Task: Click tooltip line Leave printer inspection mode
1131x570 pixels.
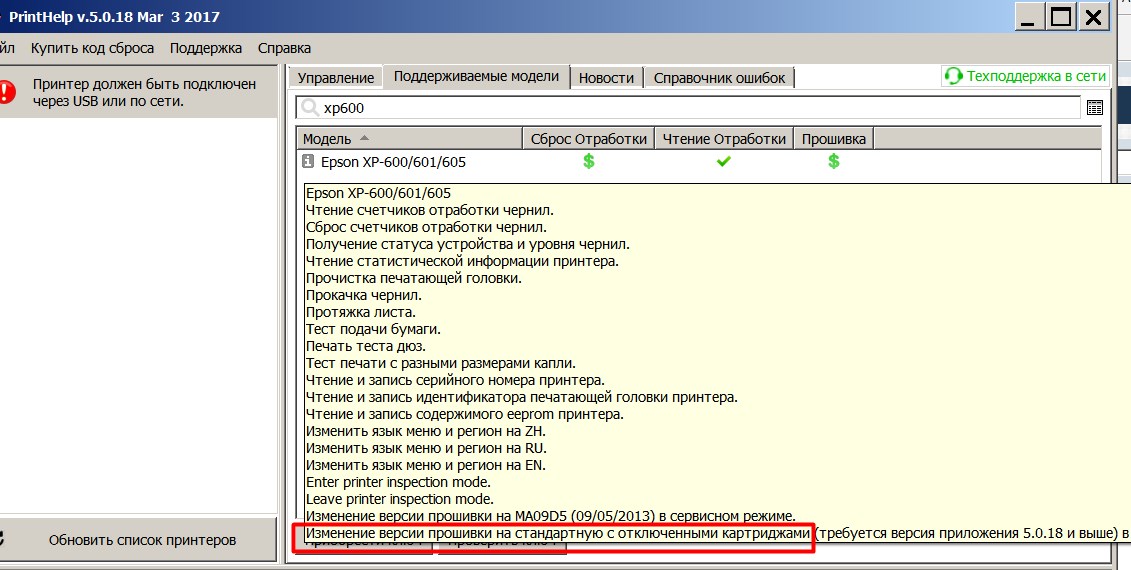Action: coord(400,499)
